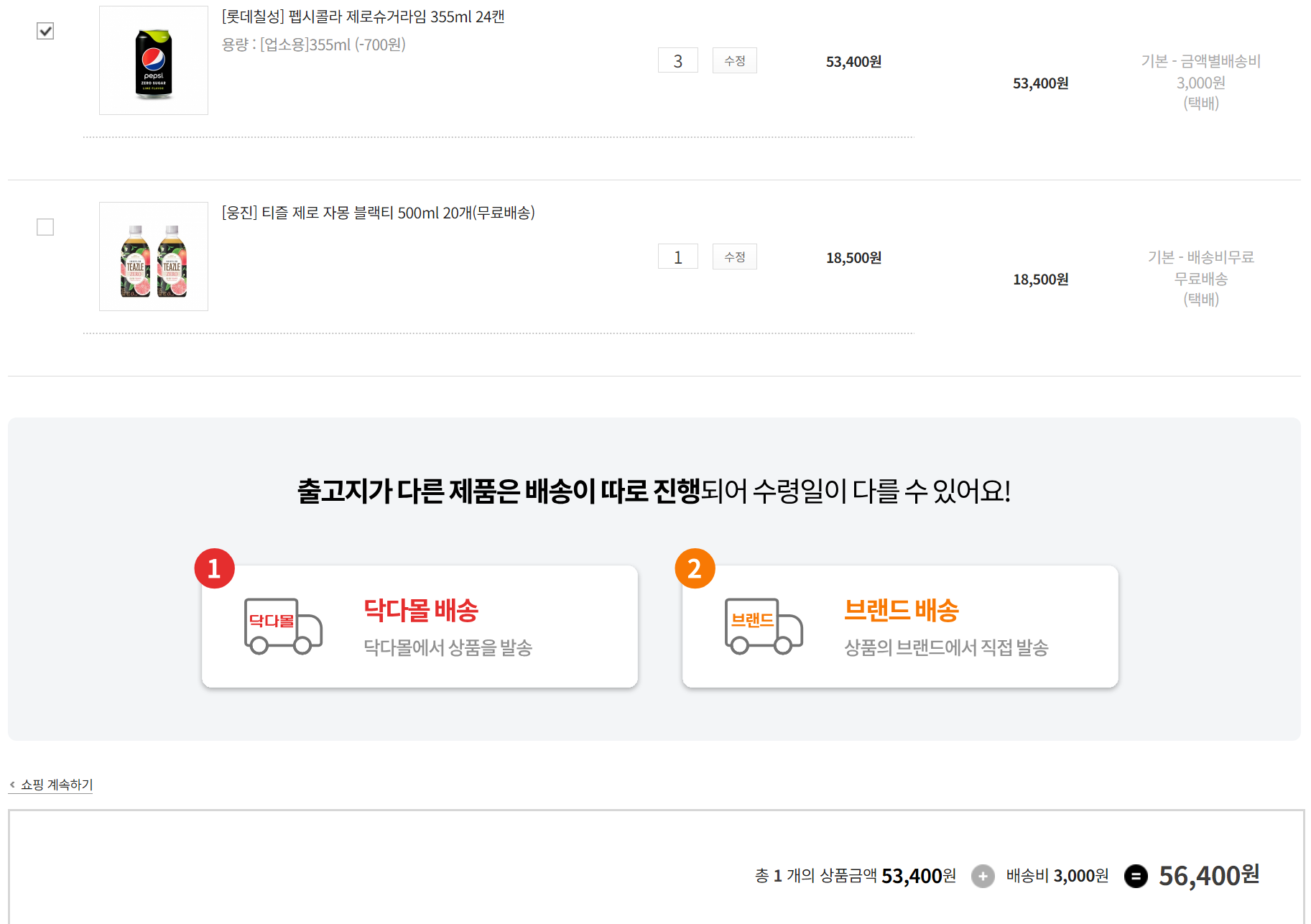Click the Pepsi option text 용량 : [업소용]355ml
Image resolution: width=1311 pixels, height=924 pixels.
(x=314, y=45)
